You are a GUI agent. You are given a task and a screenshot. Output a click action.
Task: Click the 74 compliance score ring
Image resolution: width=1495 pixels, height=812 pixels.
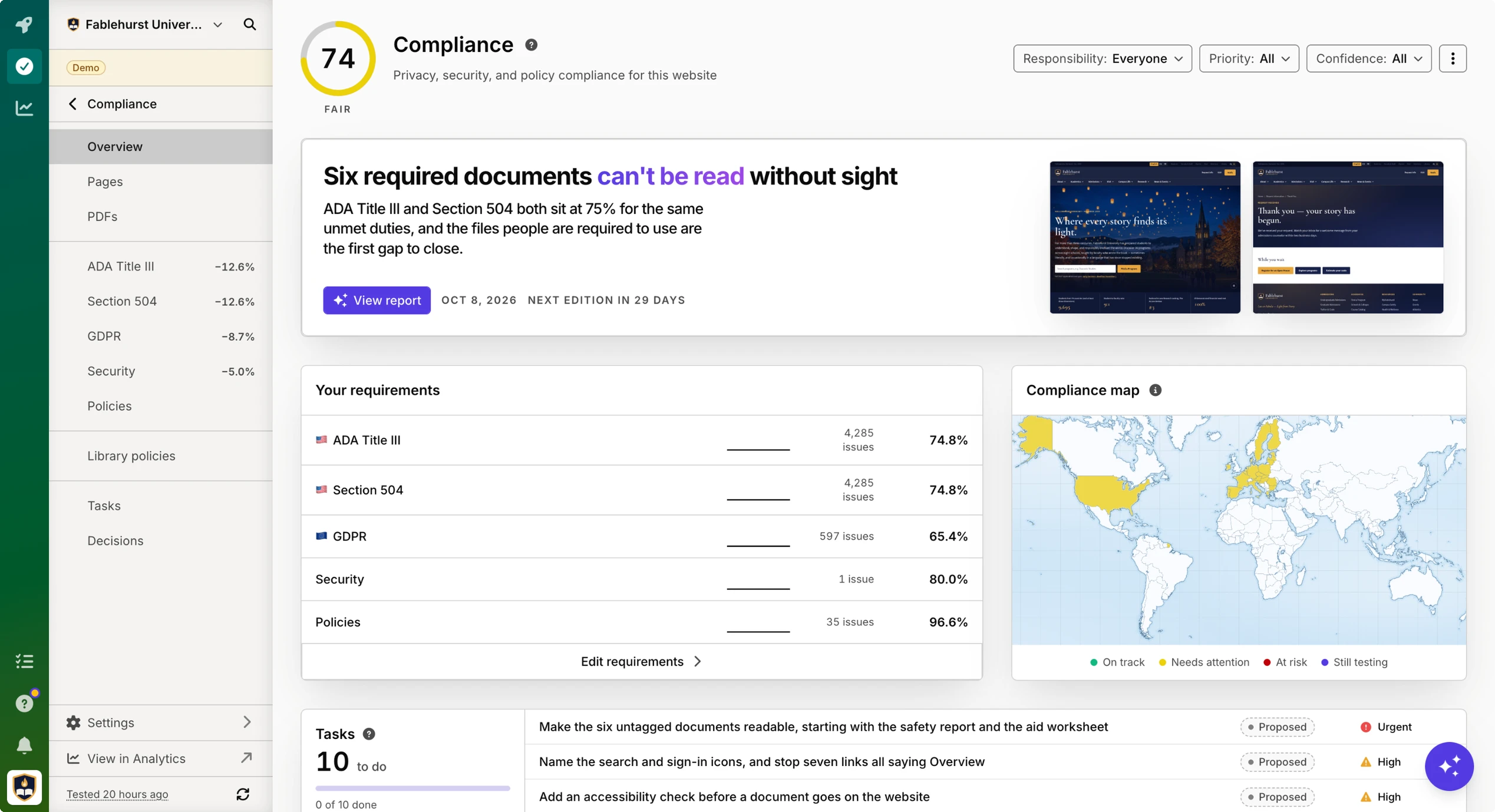(x=338, y=58)
